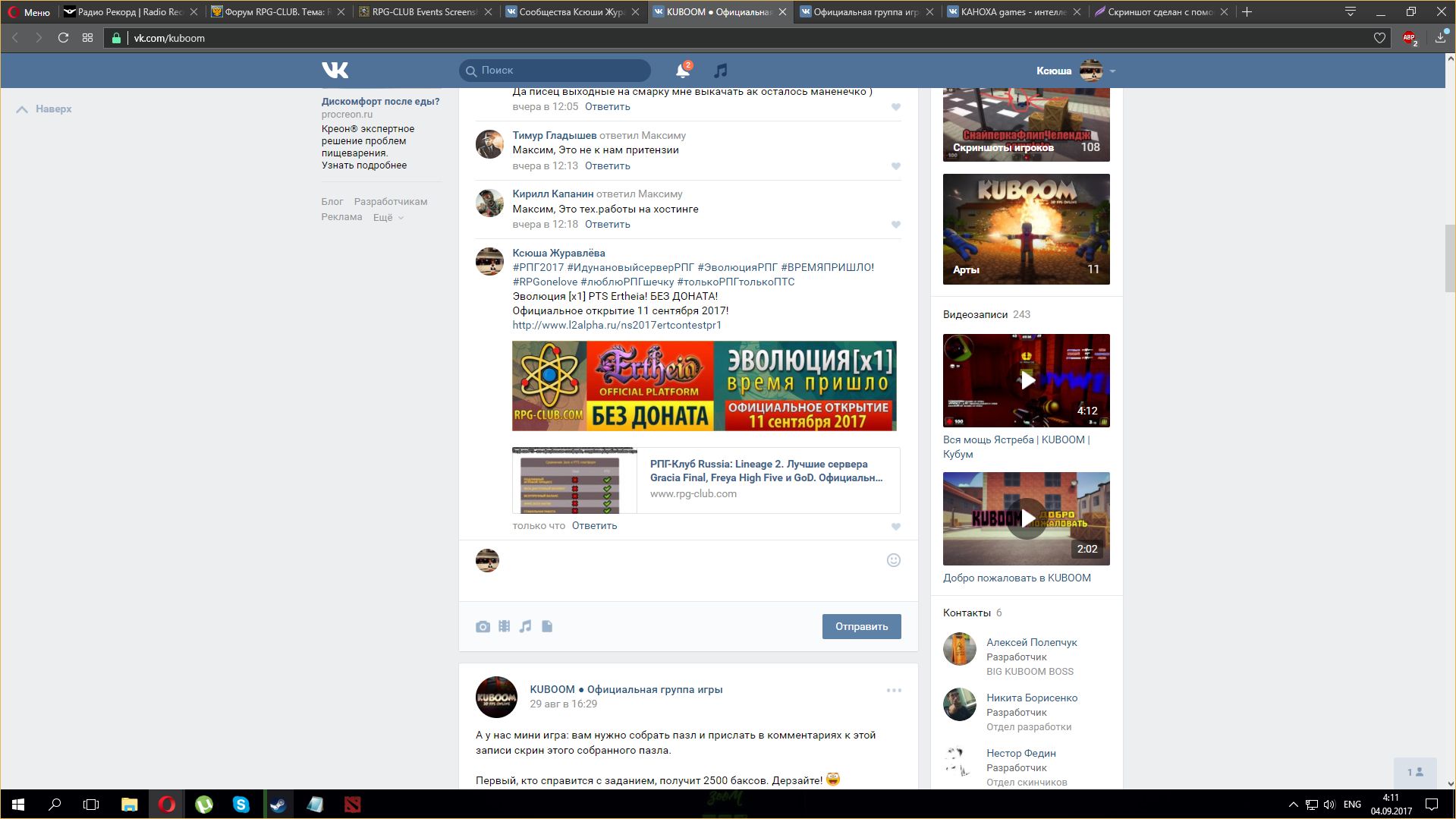
Task: Open the emoji smiley picker
Action: 894,560
